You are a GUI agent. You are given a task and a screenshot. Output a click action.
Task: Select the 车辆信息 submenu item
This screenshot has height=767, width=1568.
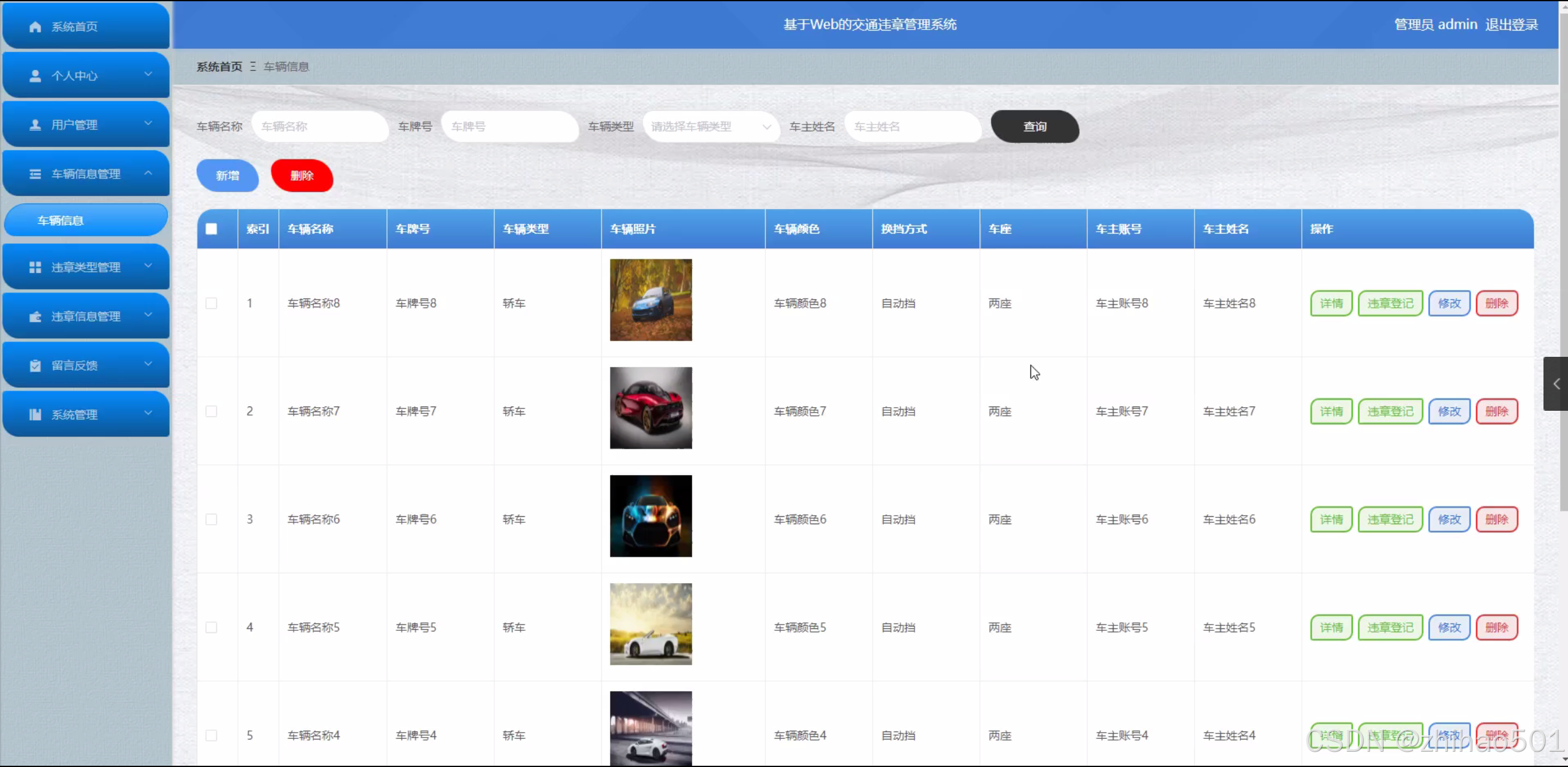coord(86,220)
